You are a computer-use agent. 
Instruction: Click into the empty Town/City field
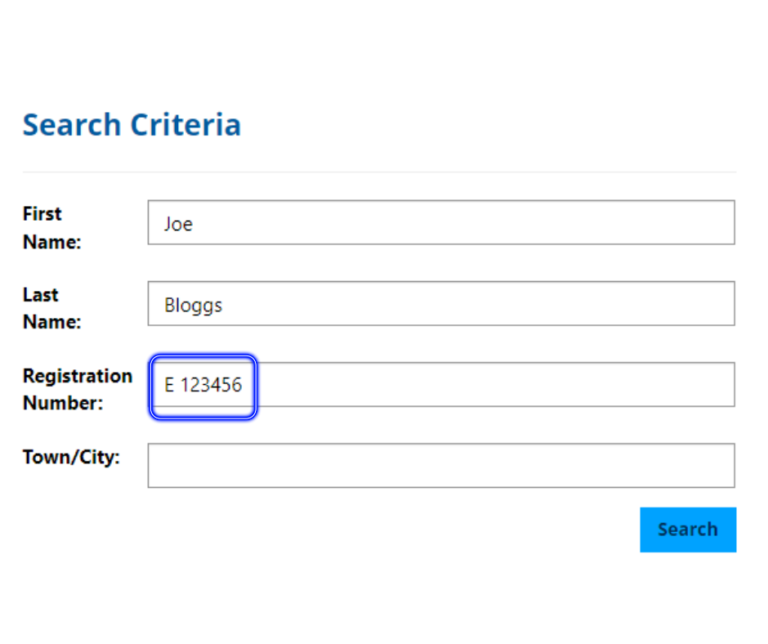(441, 465)
